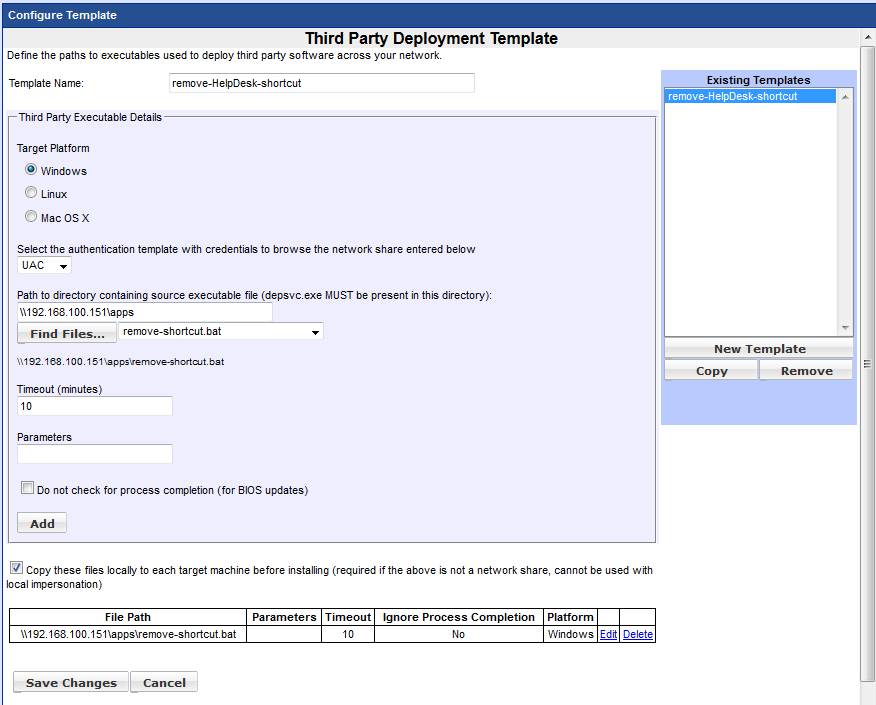Select the Windows target platform radio button
Screen dimensions: 876x705
(x=31, y=170)
